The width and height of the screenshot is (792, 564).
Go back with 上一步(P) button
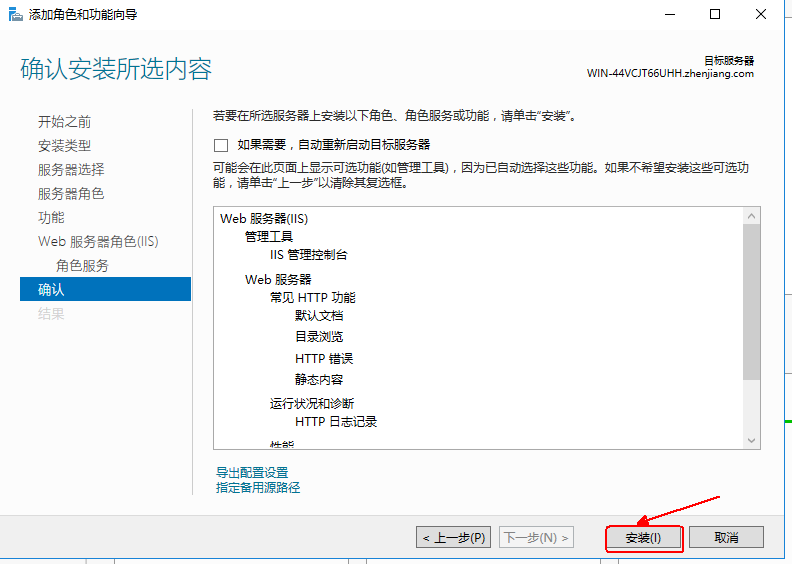point(454,537)
